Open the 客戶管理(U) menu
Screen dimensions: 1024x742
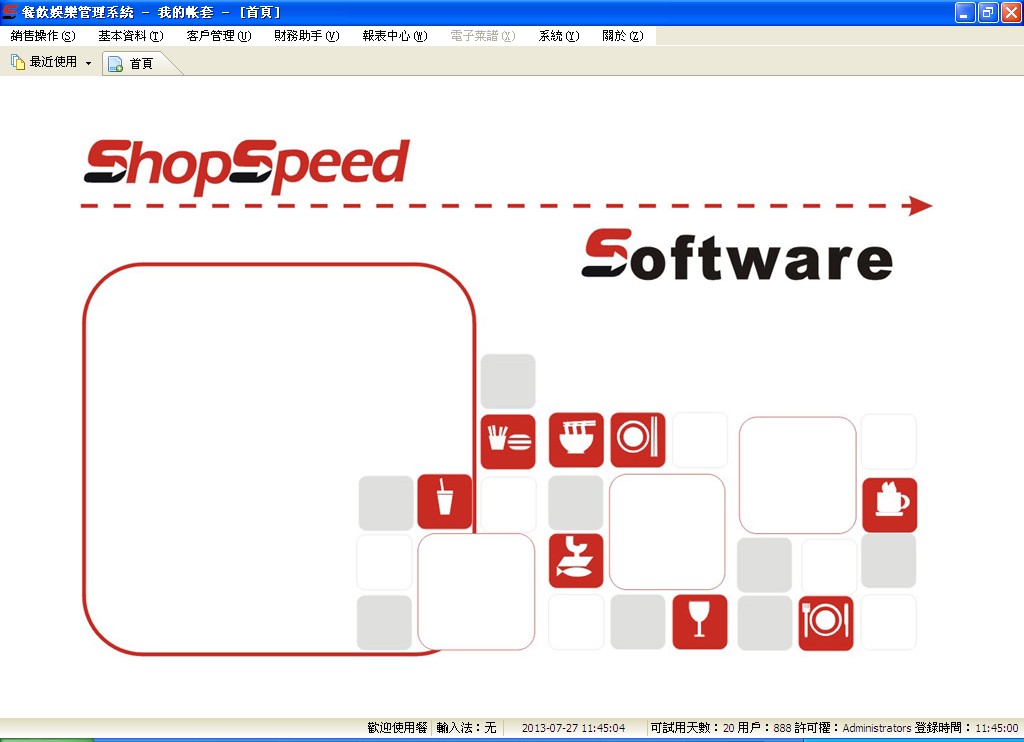[x=219, y=36]
